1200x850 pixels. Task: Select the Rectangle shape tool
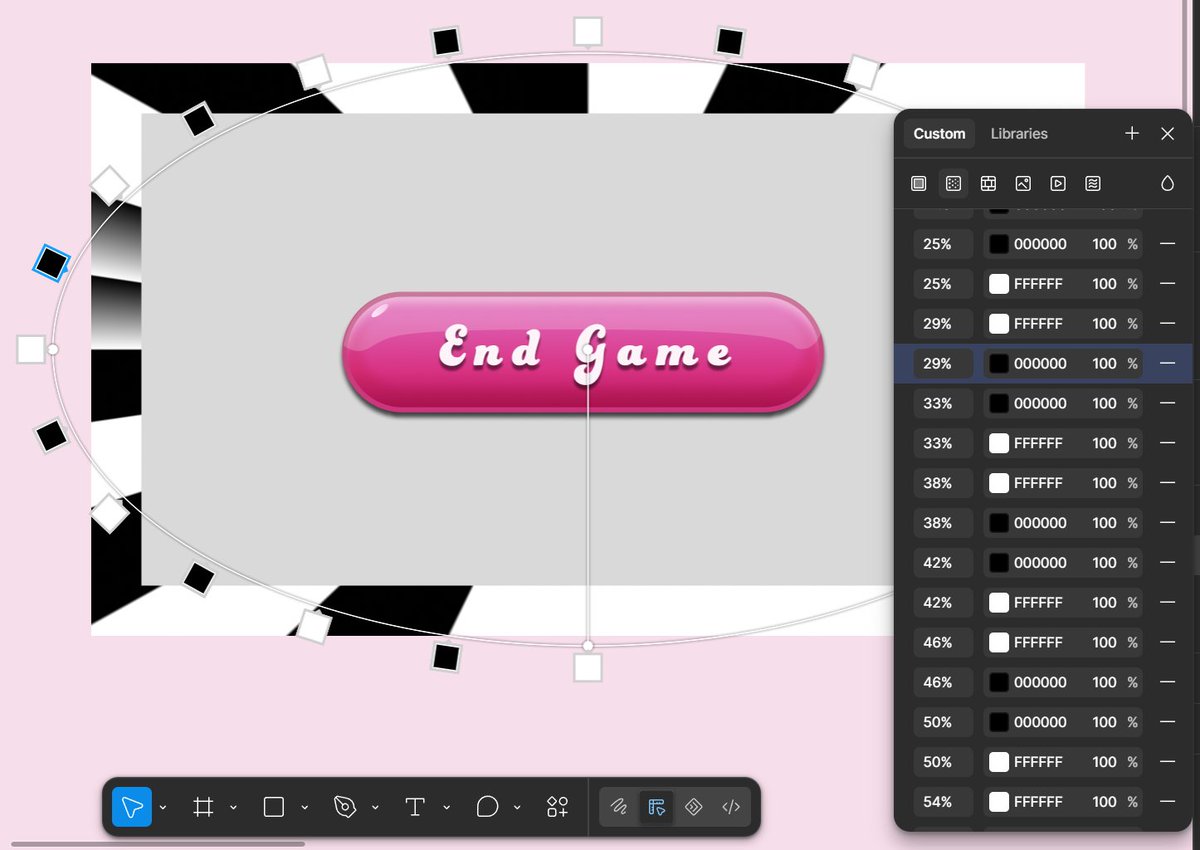coord(274,807)
